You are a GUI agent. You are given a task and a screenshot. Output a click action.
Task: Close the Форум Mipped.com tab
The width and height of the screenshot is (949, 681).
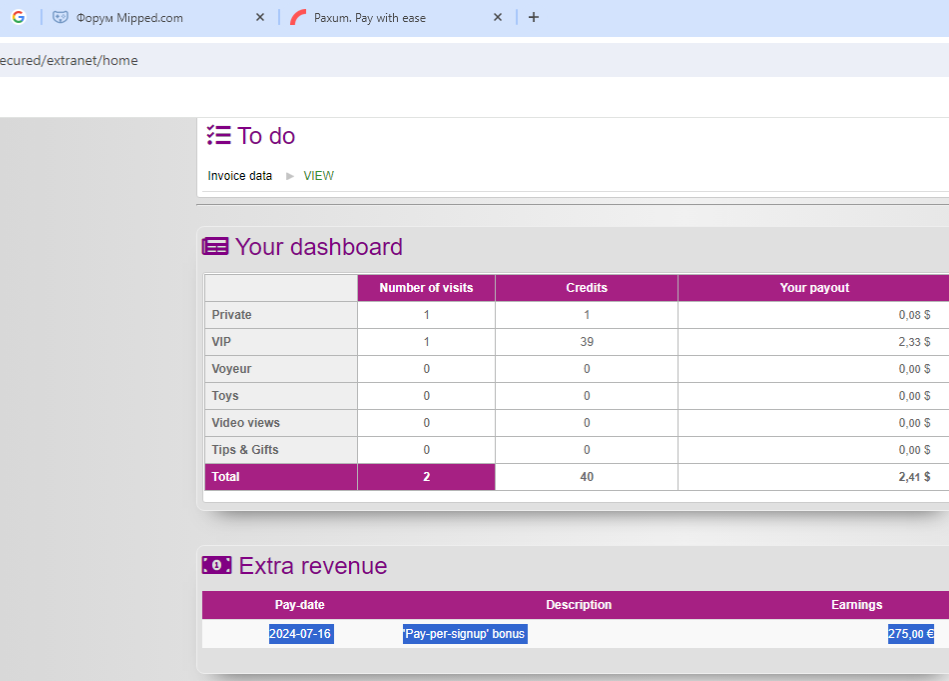tap(260, 18)
